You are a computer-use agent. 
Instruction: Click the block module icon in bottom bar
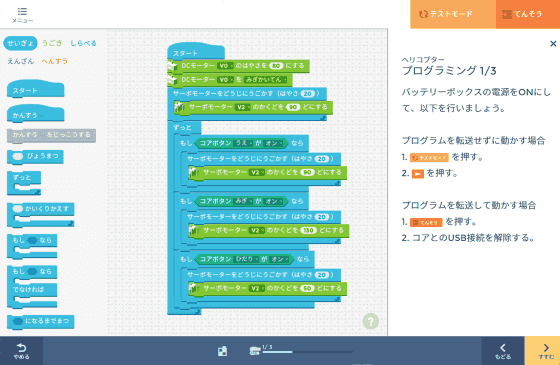coord(222,351)
